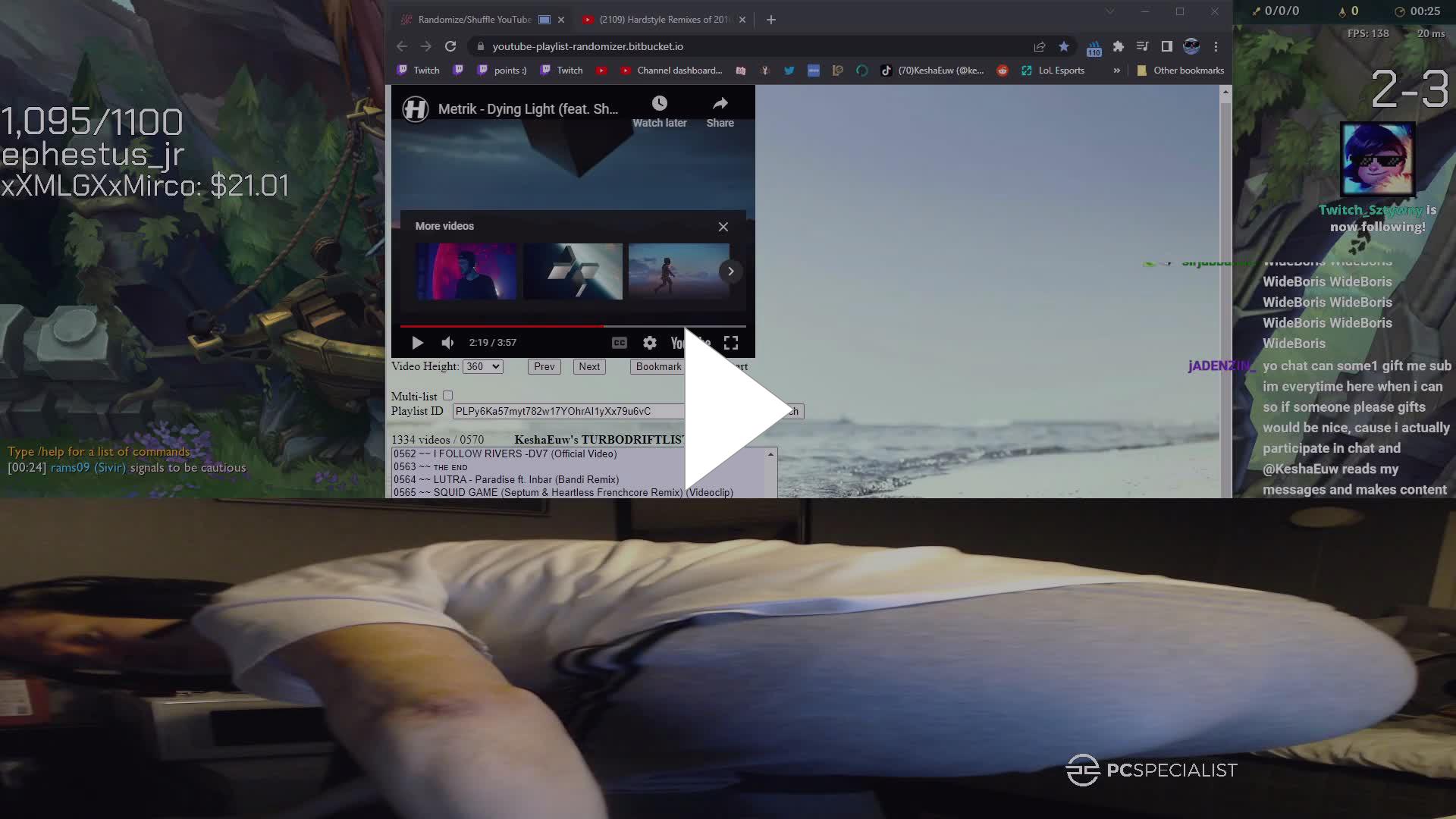Select the Randomize/Shuffle YouTube tab
Image resolution: width=1456 pixels, height=819 pixels.
(474, 19)
